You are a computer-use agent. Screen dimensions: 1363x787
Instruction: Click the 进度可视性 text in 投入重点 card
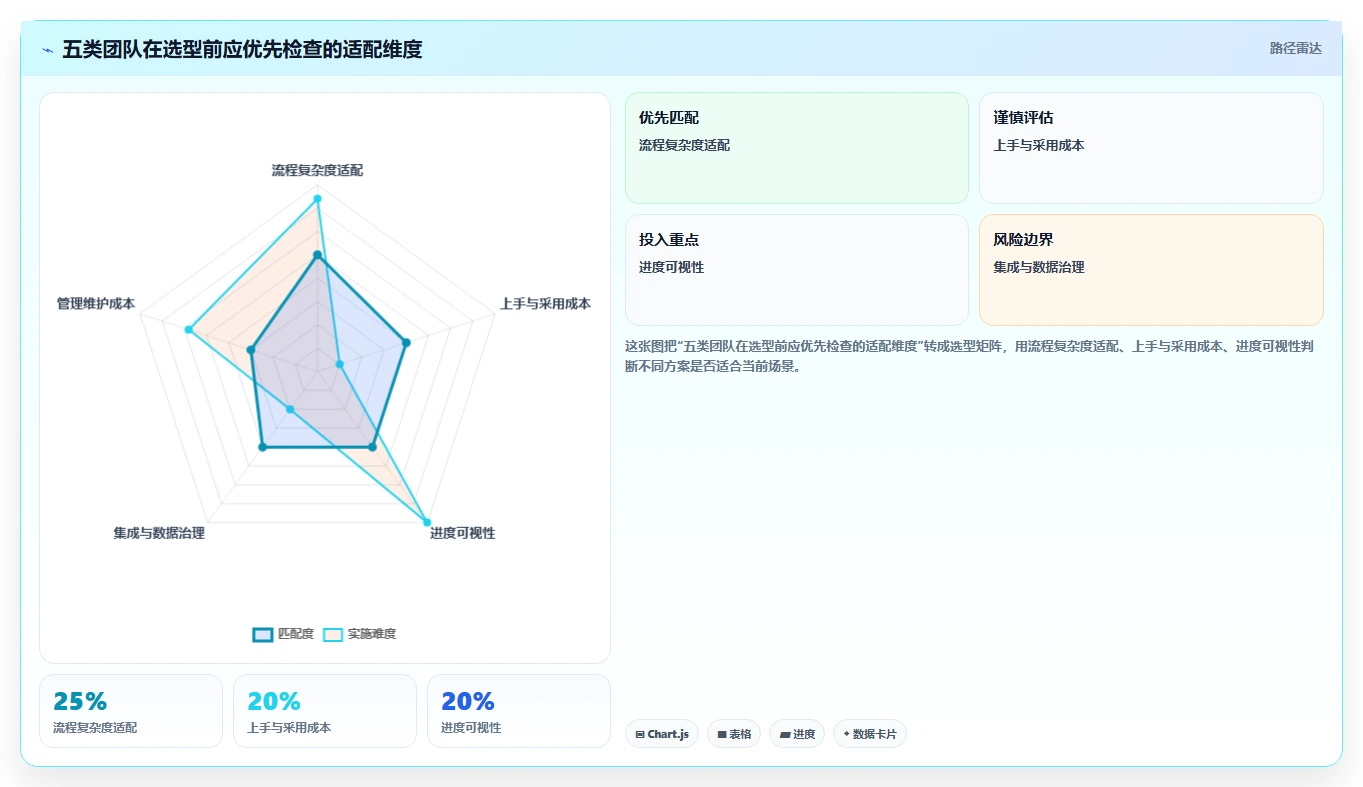click(672, 268)
